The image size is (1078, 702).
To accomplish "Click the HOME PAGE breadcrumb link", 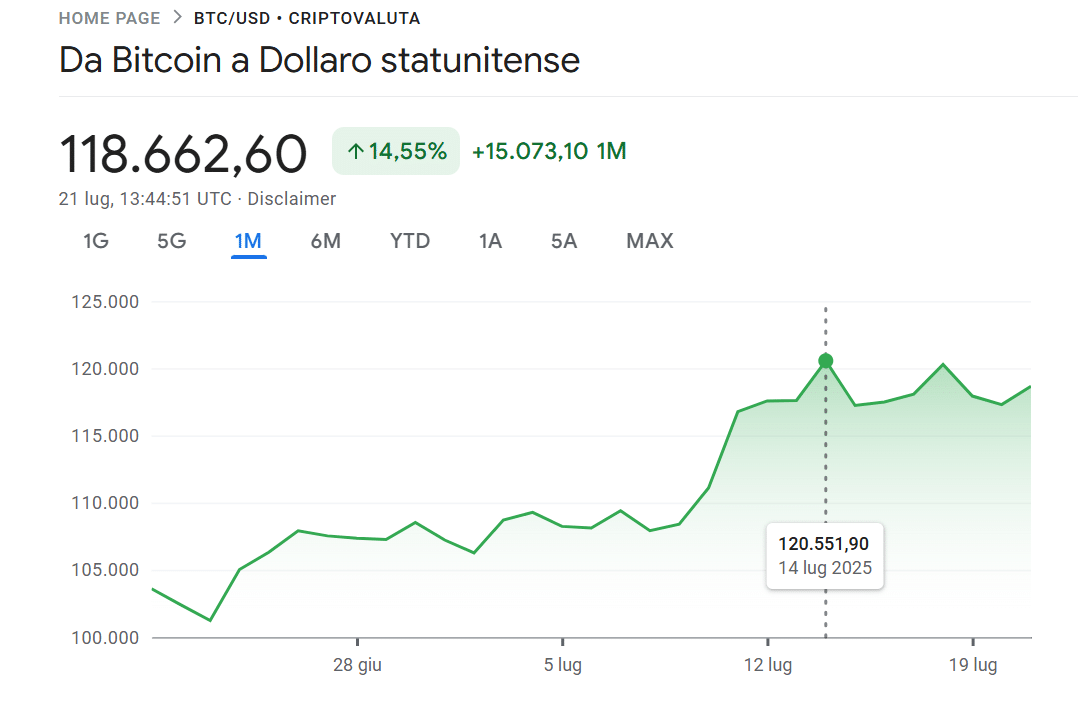I will pyautogui.click(x=109, y=18).
